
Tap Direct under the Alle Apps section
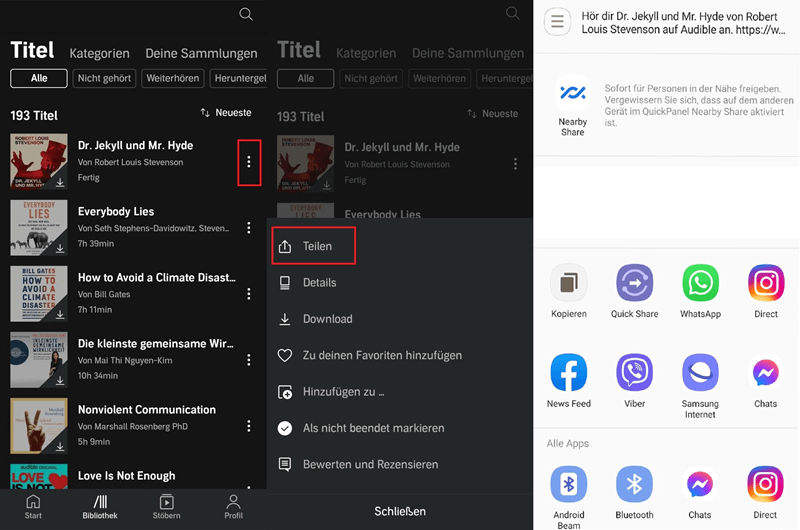[x=765, y=492]
